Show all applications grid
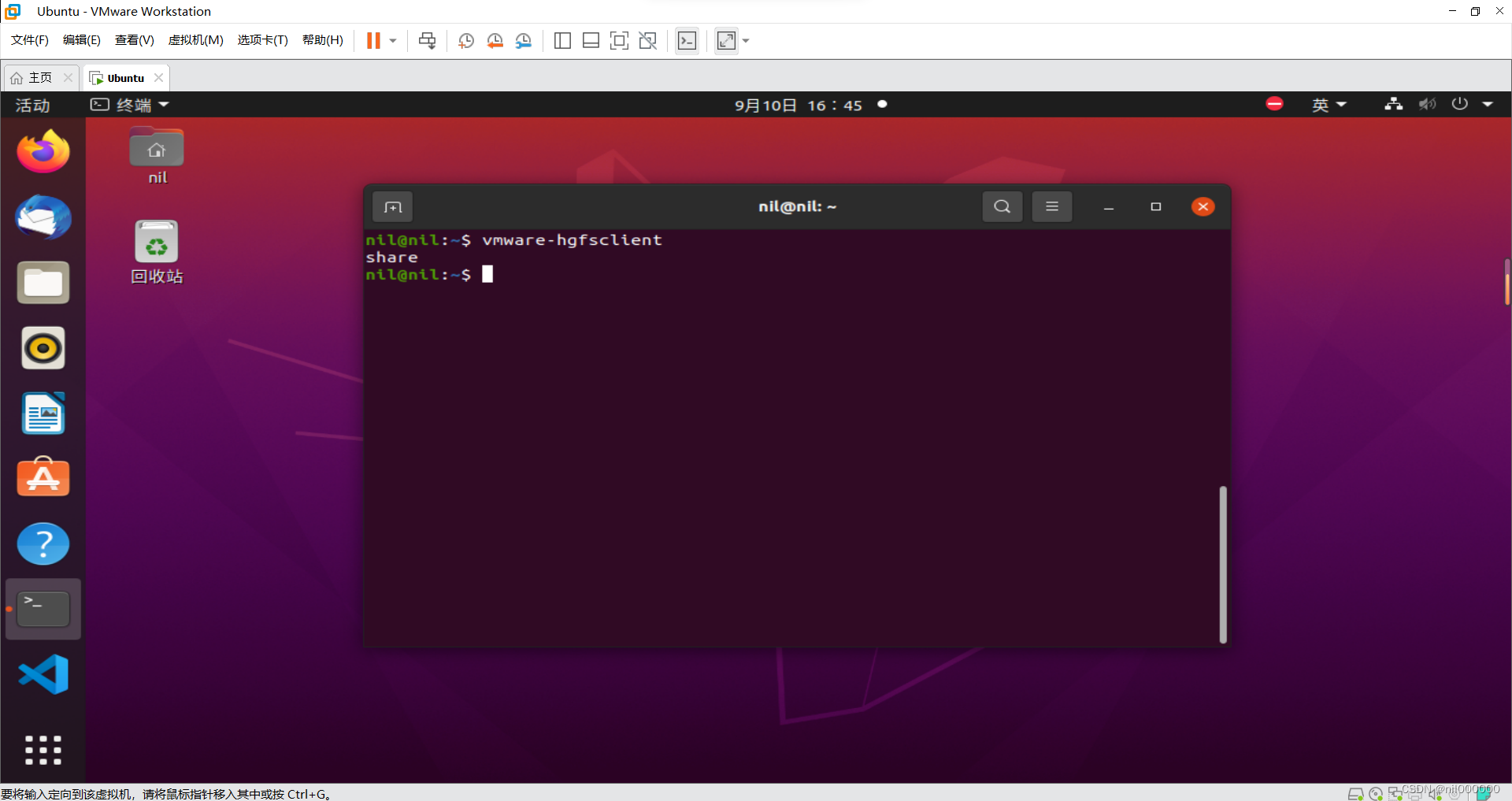The width and height of the screenshot is (1512, 801). point(43,750)
